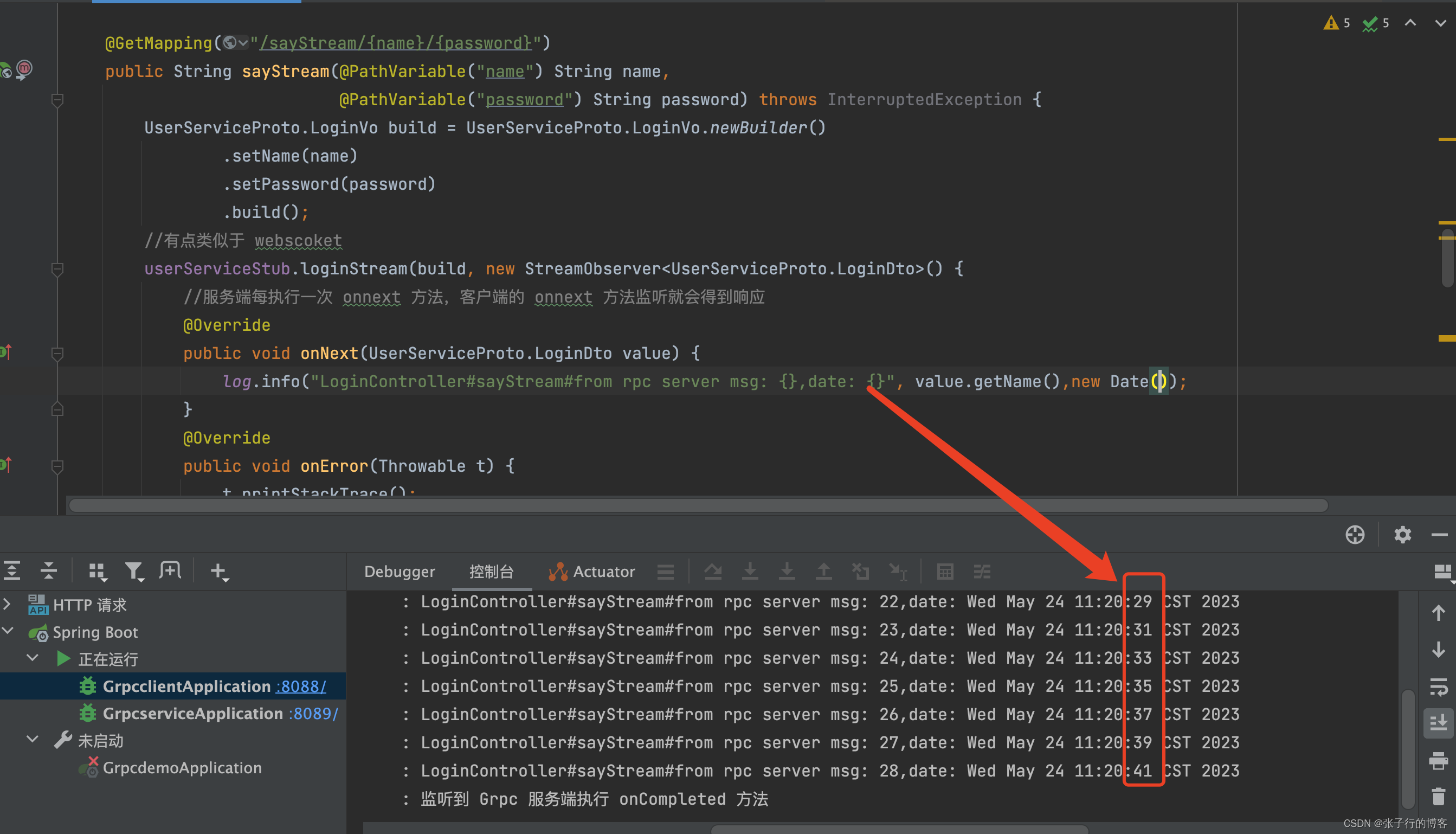1456x834 pixels.
Task: Click the onCompleted console log line
Action: (x=594, y=799)
